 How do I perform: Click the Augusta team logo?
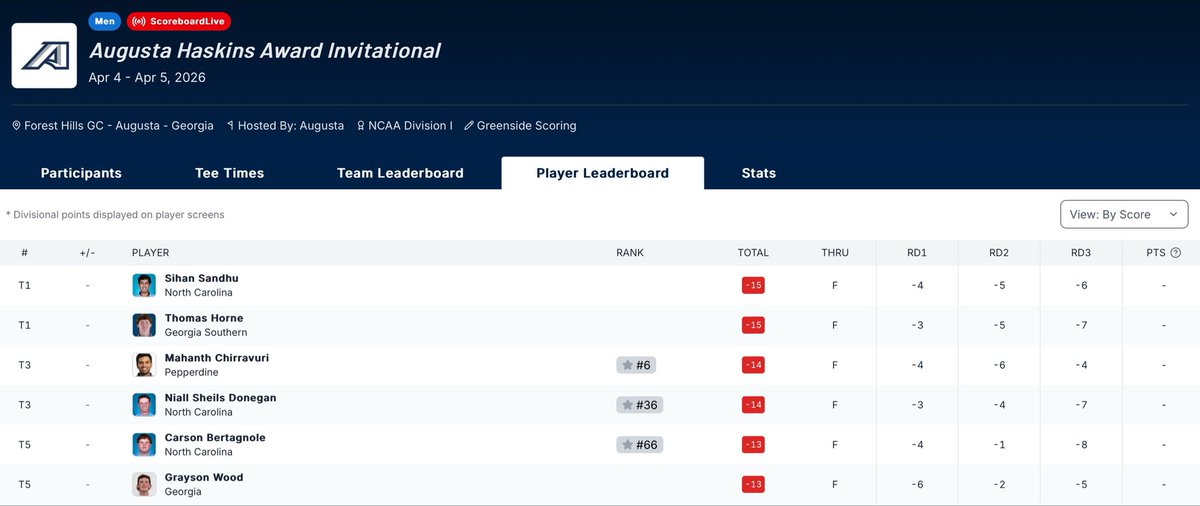44,56
